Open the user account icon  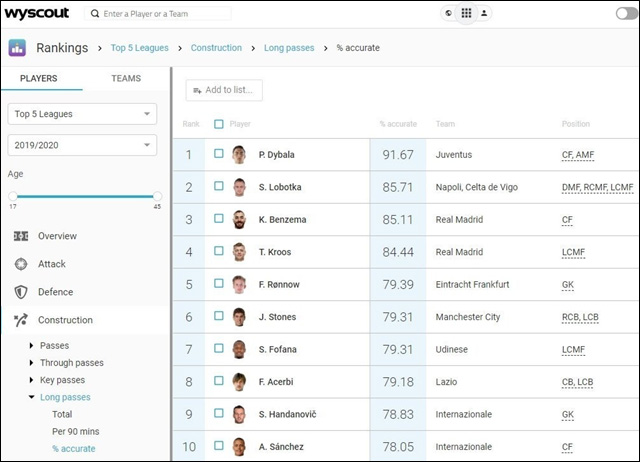(484, 14)
